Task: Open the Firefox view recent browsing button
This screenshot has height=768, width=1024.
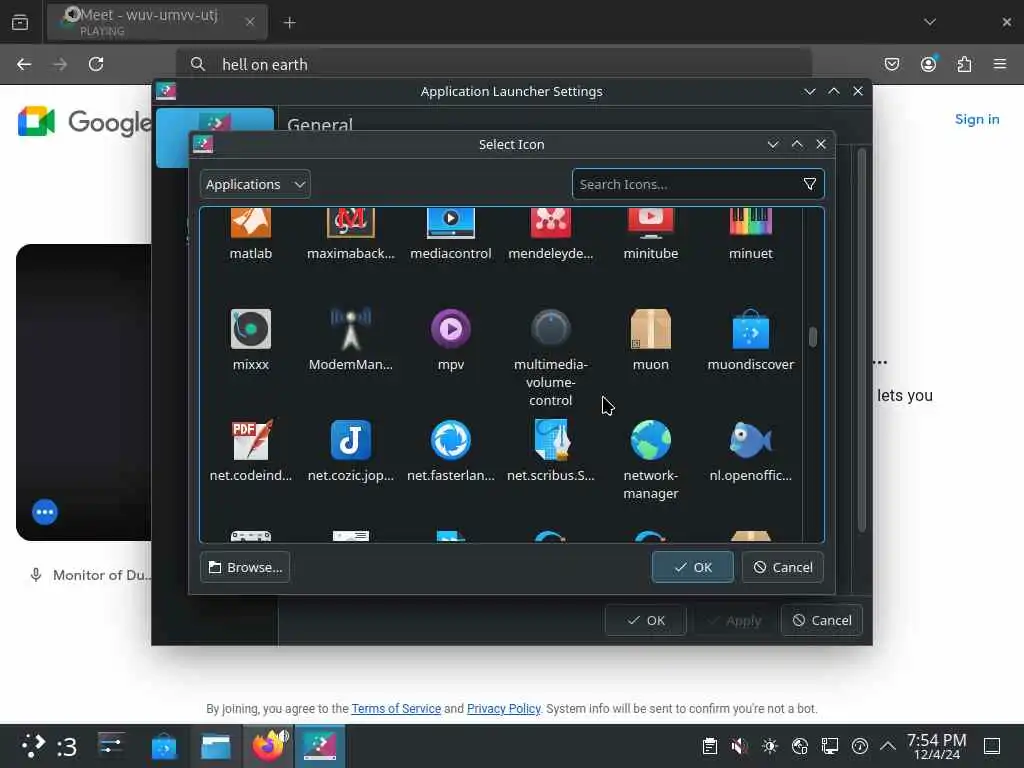Action: click(x=20, y=22)
